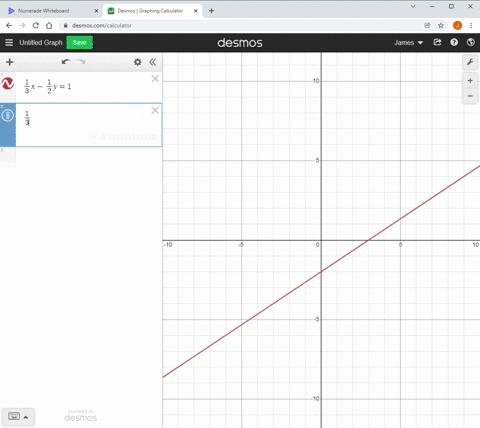Visit the powered by desmos link

click(80, 416)
